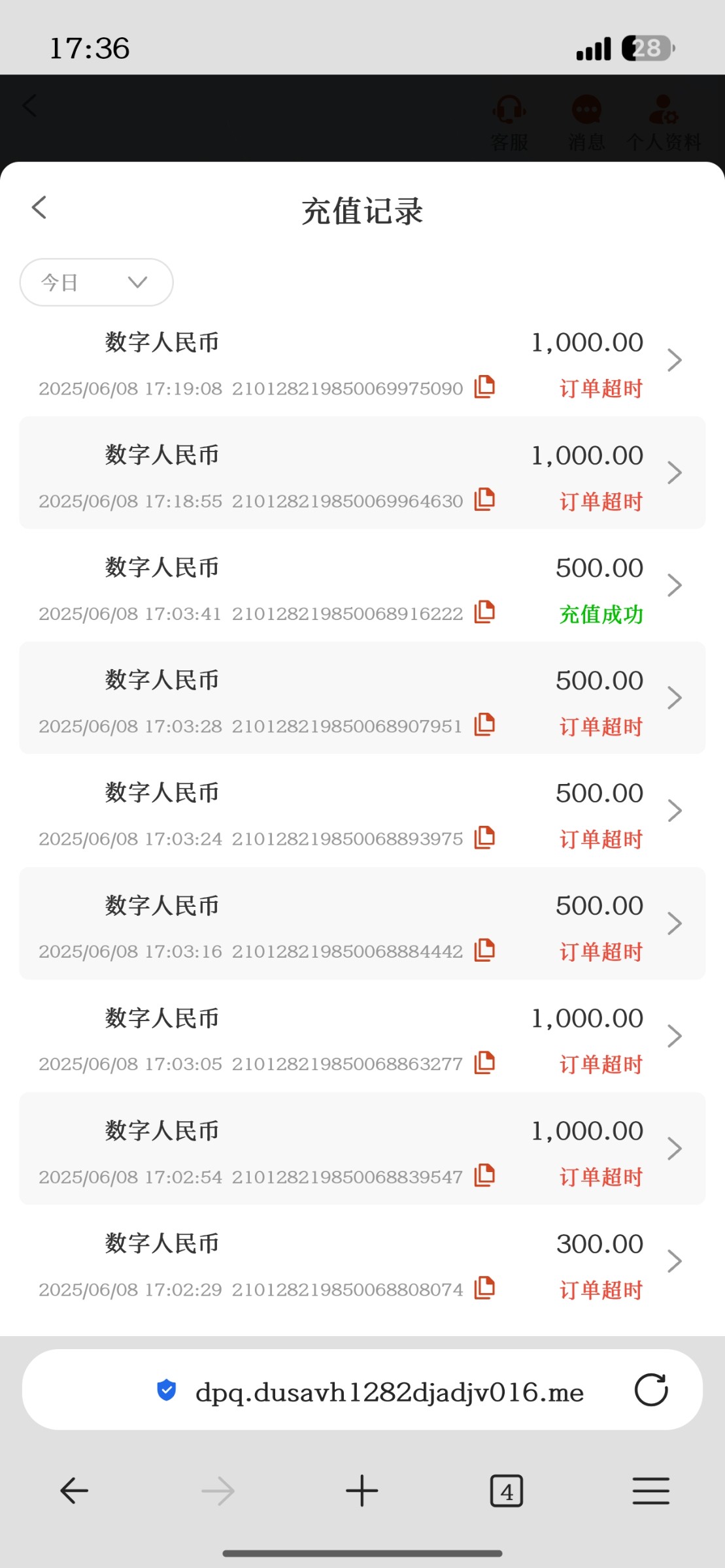Open the browser hamburger menu
Screen dimensions: 725x1568
click(650, 1491)
